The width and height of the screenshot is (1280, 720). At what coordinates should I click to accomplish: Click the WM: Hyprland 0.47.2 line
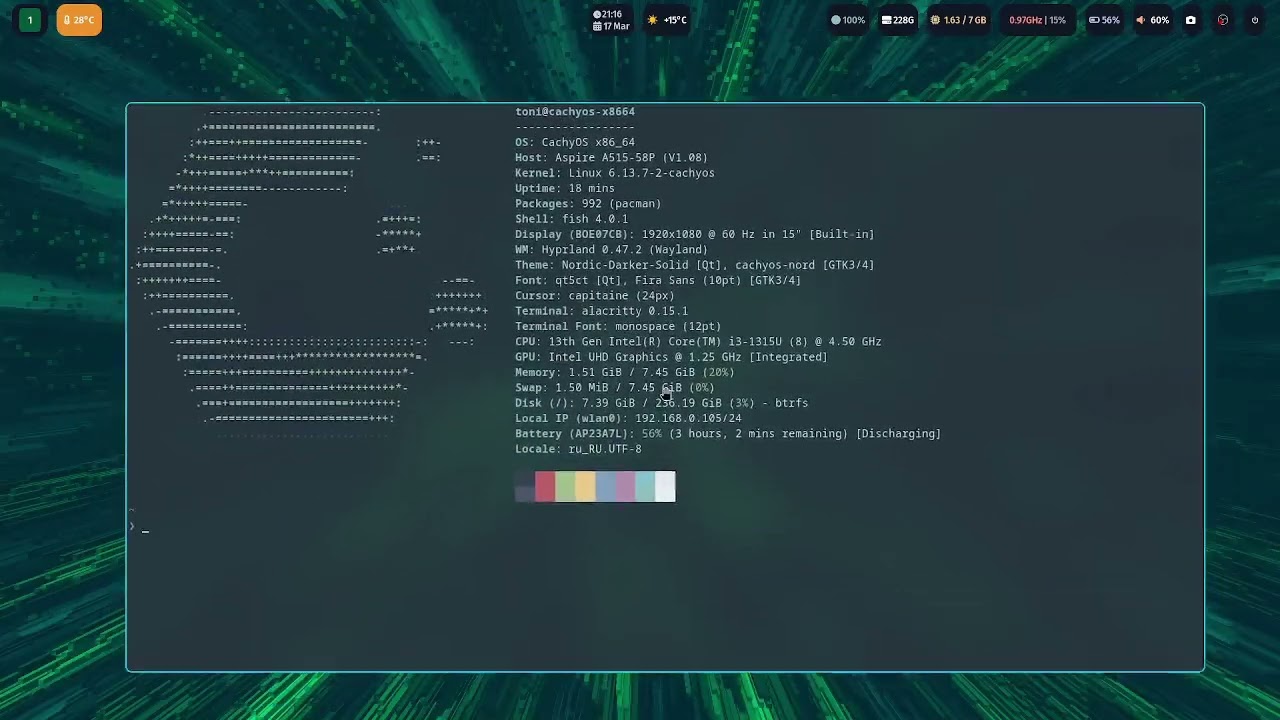(x=611, y=250)
